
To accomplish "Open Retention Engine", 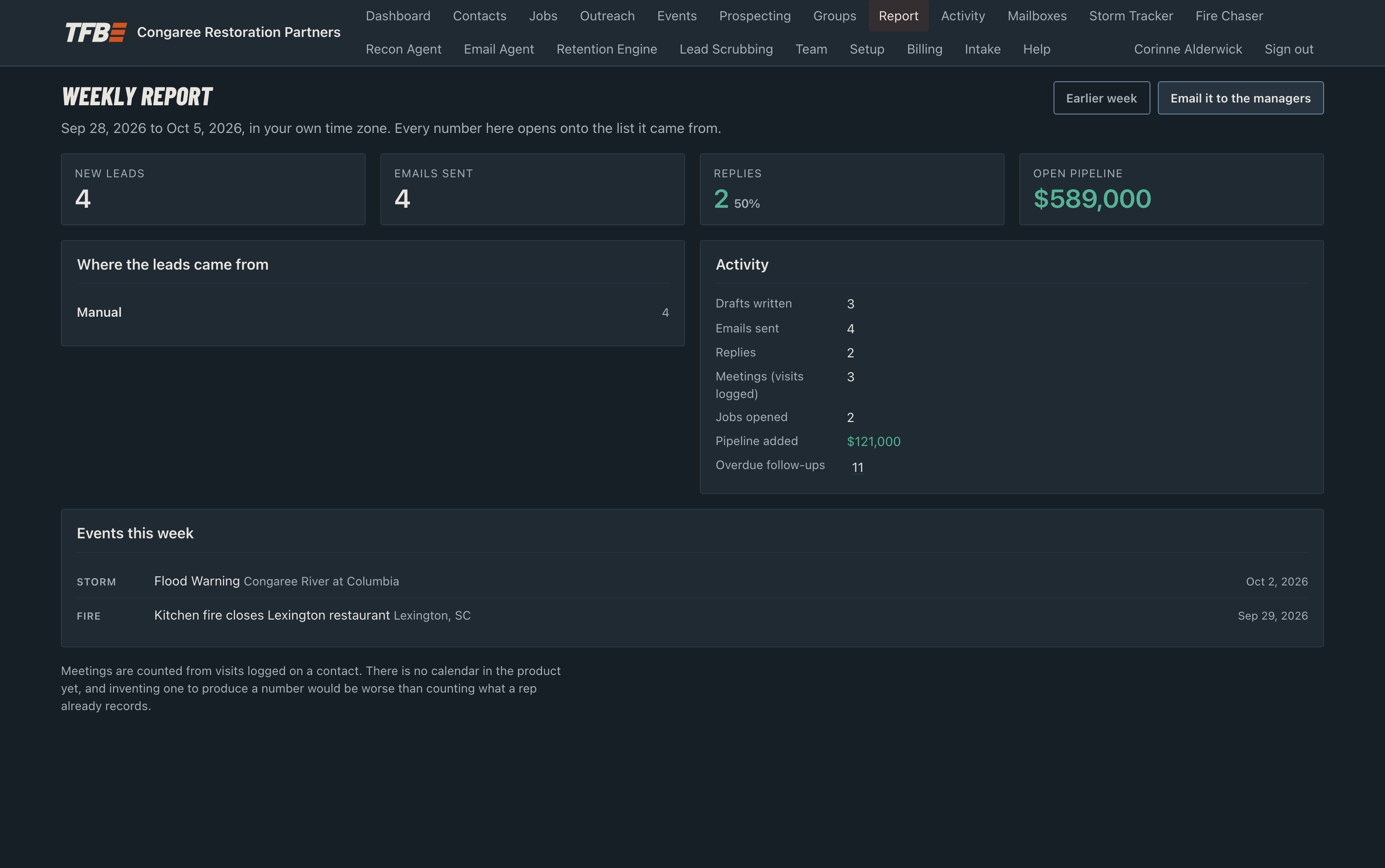I will pyautogui.click(x=607, y=49).
